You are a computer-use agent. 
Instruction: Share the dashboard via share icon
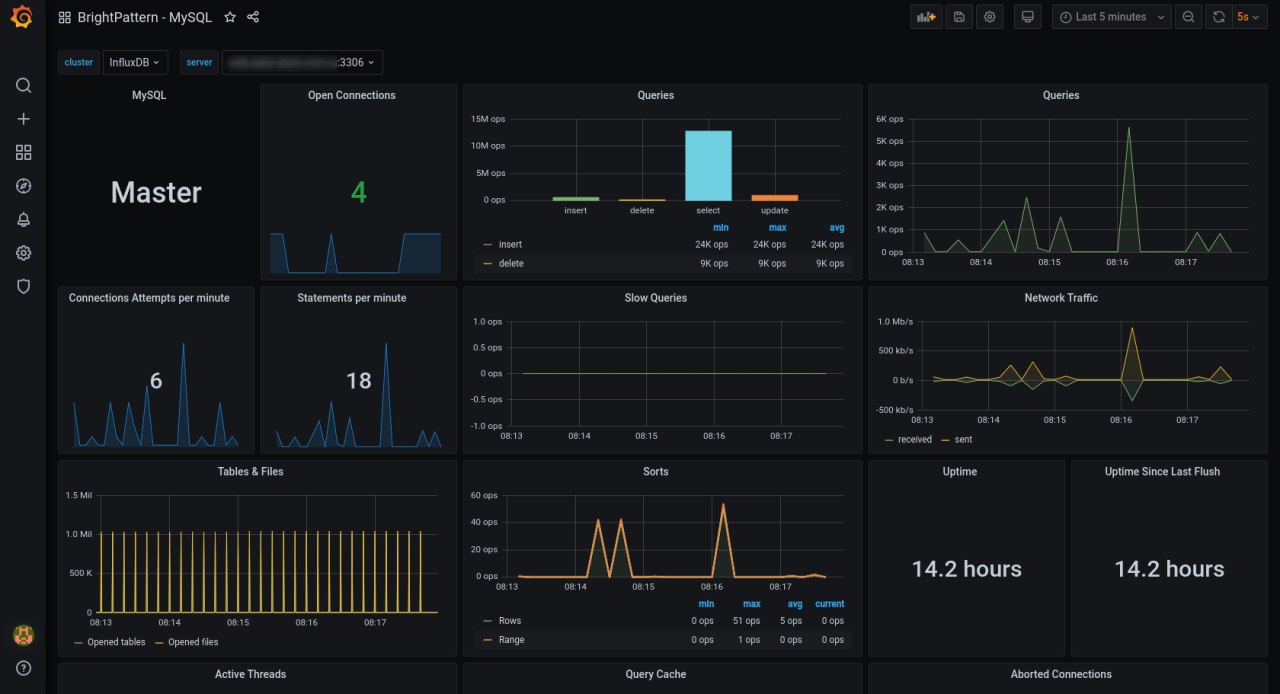click(x=253, y=17)
